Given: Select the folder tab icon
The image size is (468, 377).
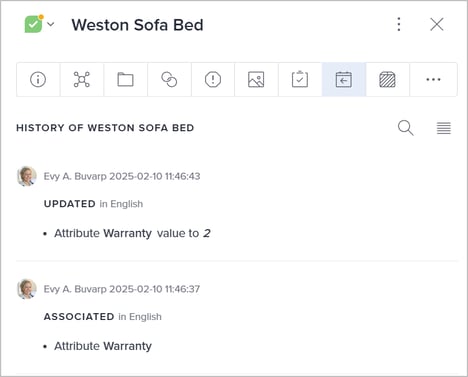Looking at the screenshot, I should pyautogui.click(x=125, y=80).
